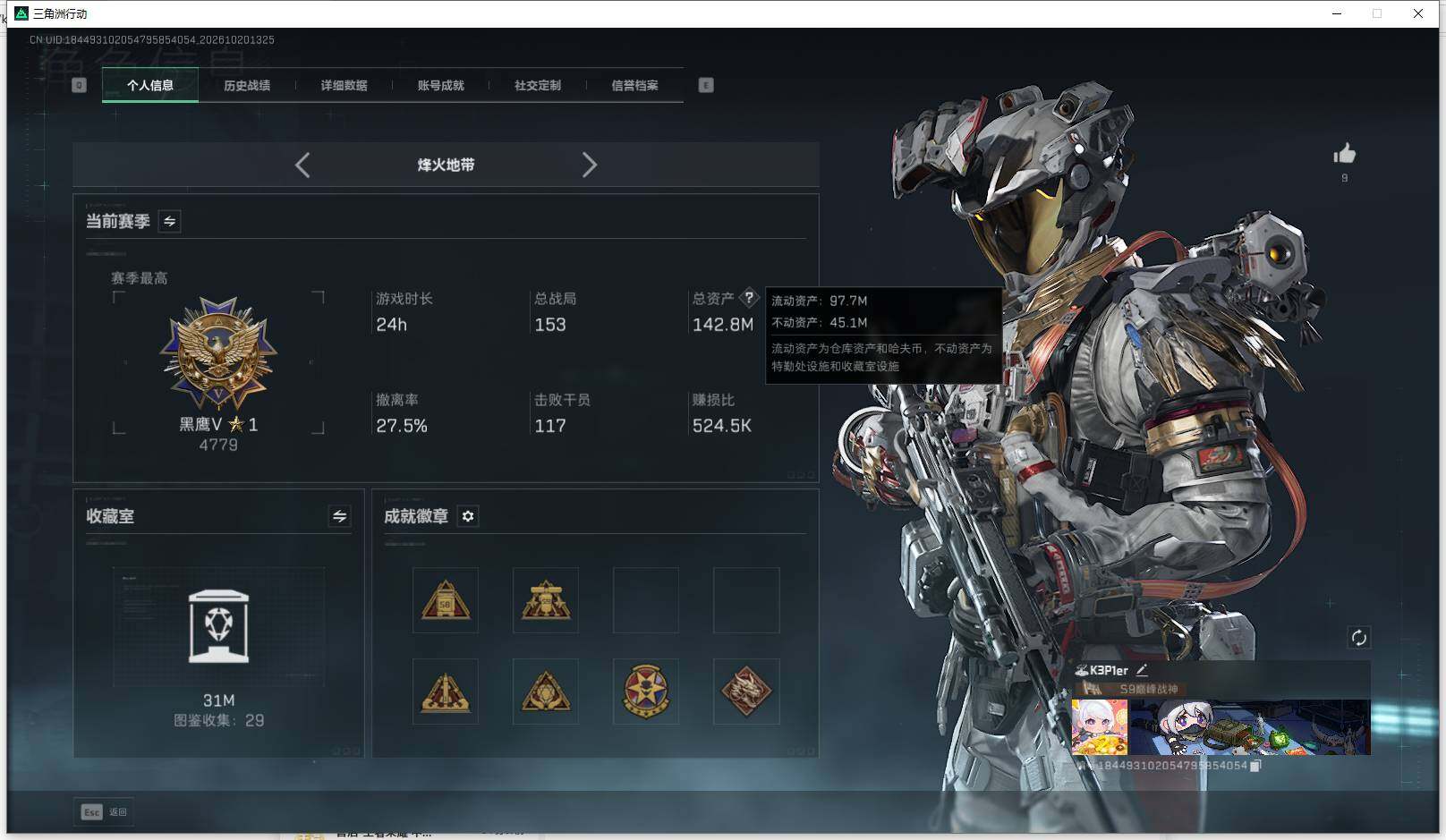Toggle the 收藏室 switch view icon
This screenshot has height=840, width=1446.
(x=339, y=516)
